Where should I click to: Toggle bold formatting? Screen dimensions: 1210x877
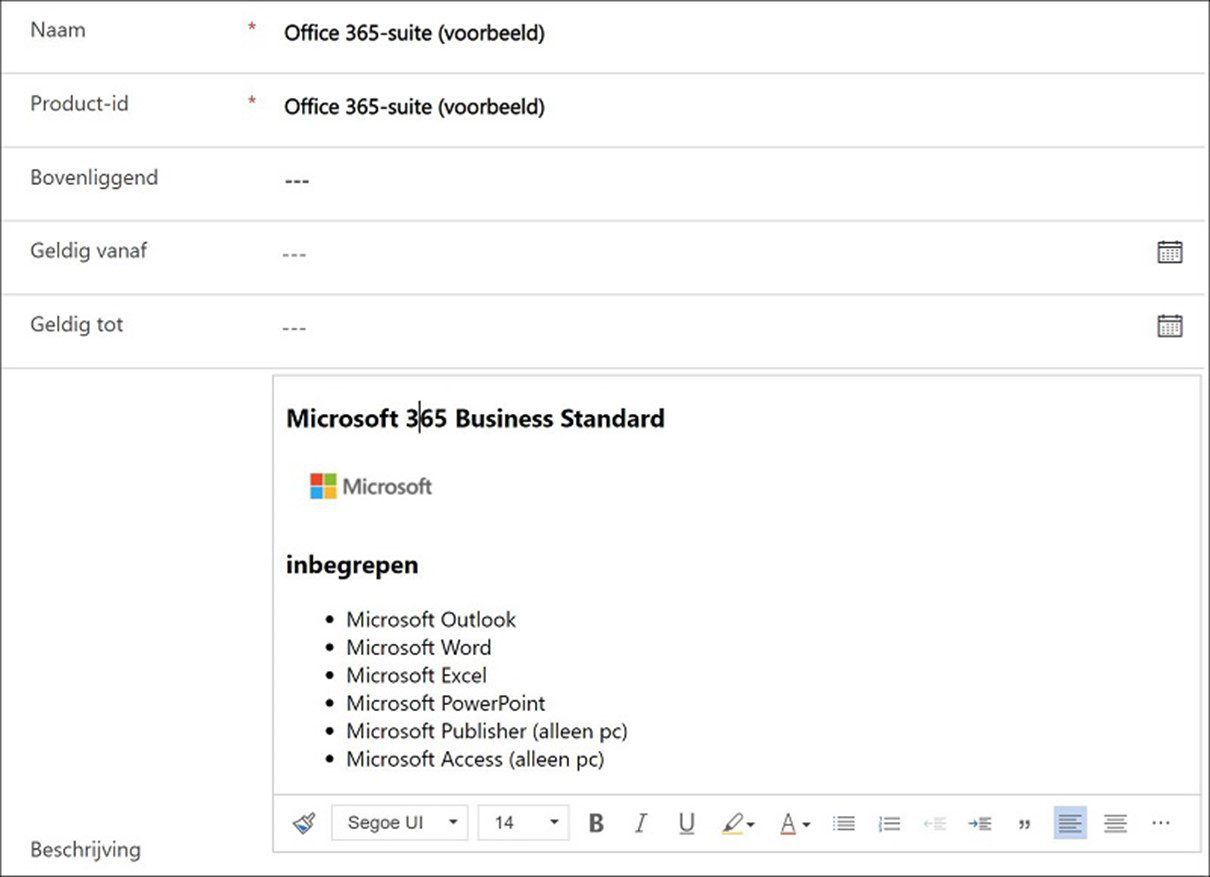click(596, 823)
